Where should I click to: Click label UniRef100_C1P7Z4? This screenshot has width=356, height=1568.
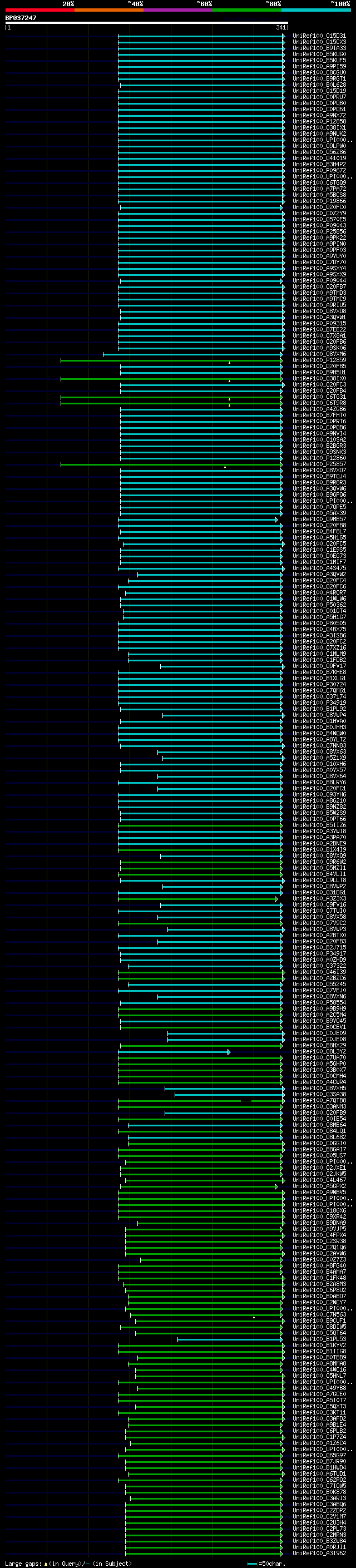[319, 1437]
